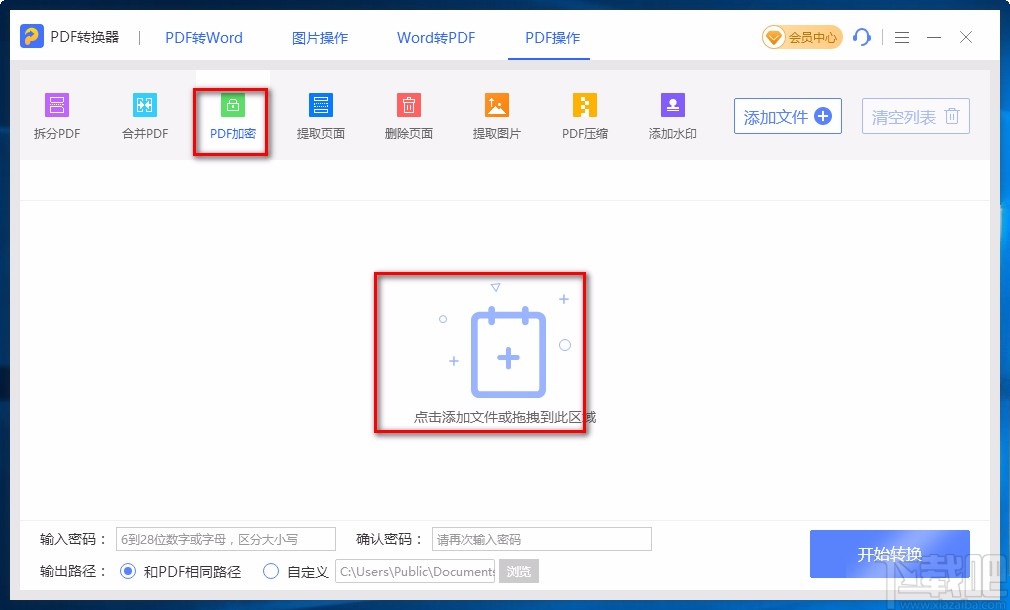Click the customer support headset icon
The width and height of the screenshot is (1010, 610).
pos(862,37)
